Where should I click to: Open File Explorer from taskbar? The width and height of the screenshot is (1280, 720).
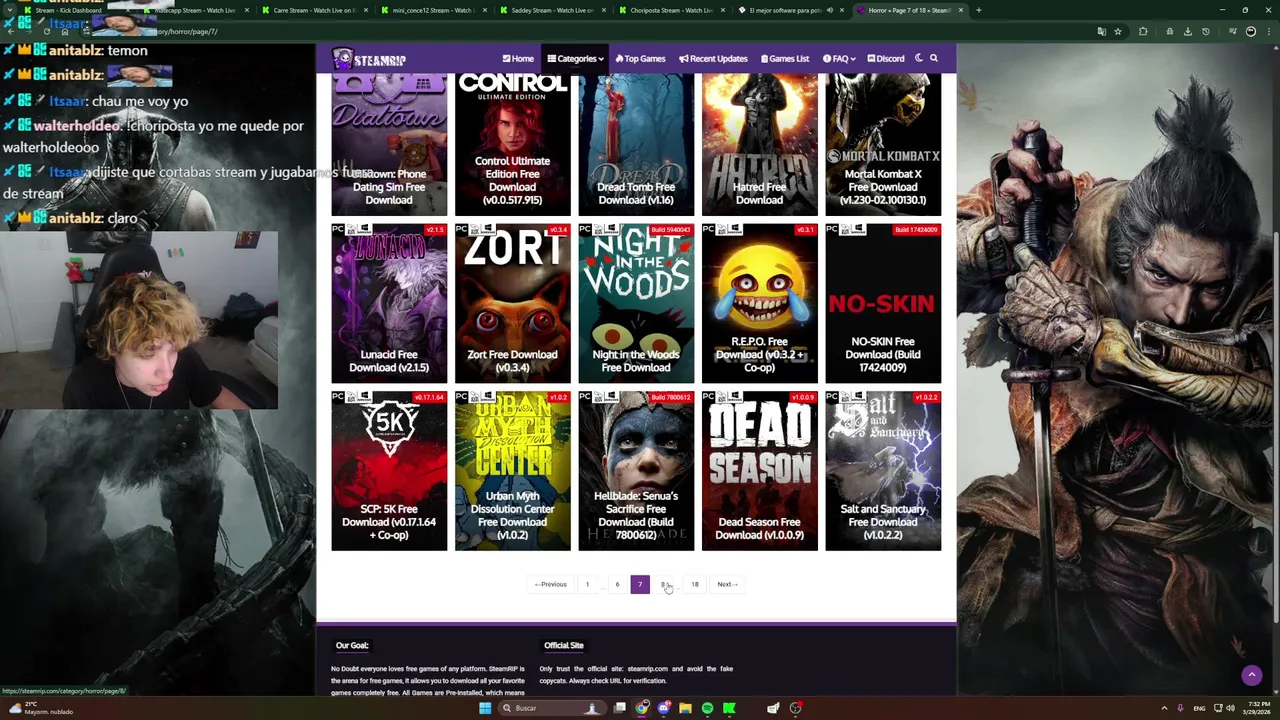pyautogui.click(x=685, y=708)
